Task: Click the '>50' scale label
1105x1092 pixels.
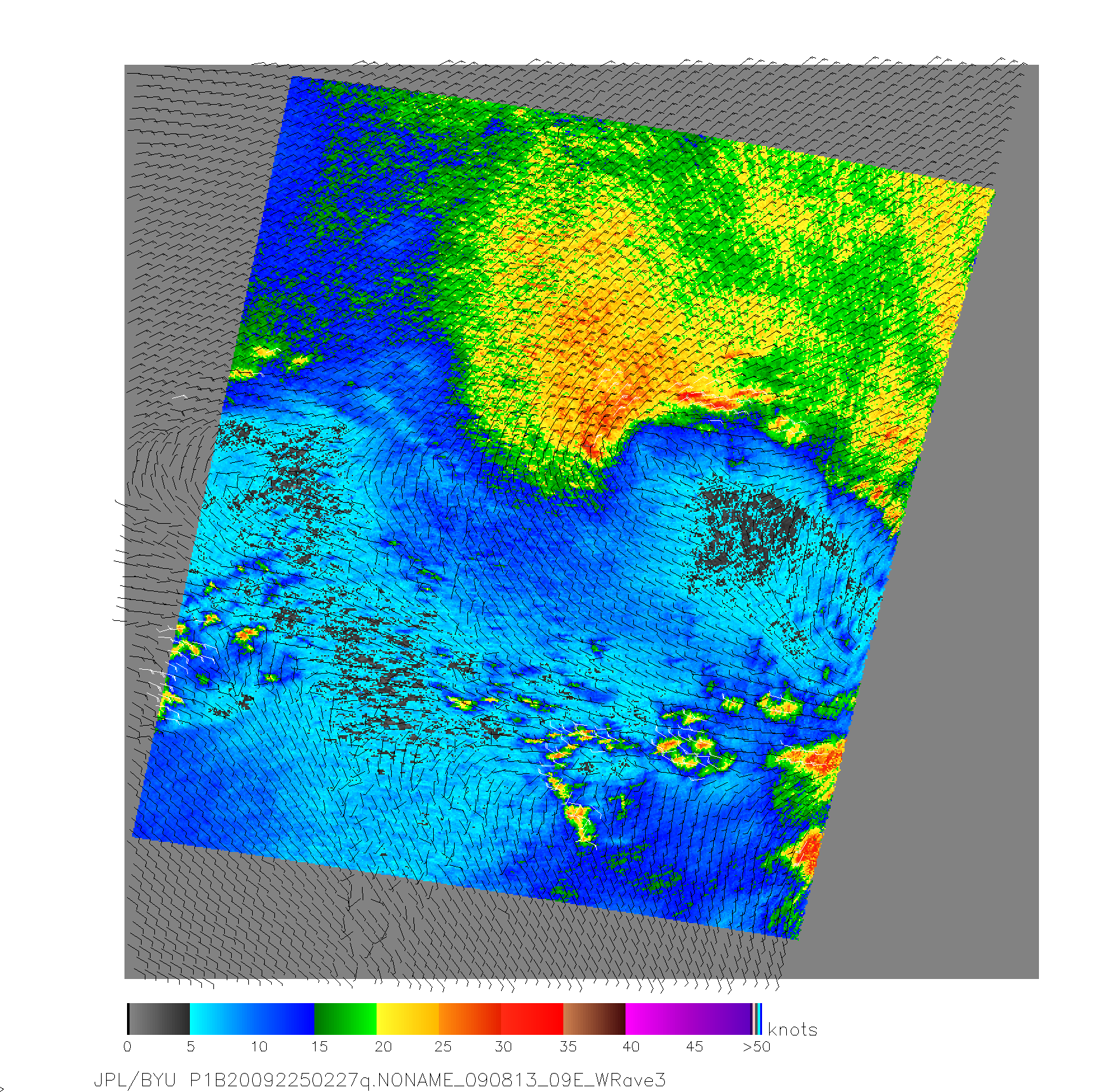Action: [757, 1046]
